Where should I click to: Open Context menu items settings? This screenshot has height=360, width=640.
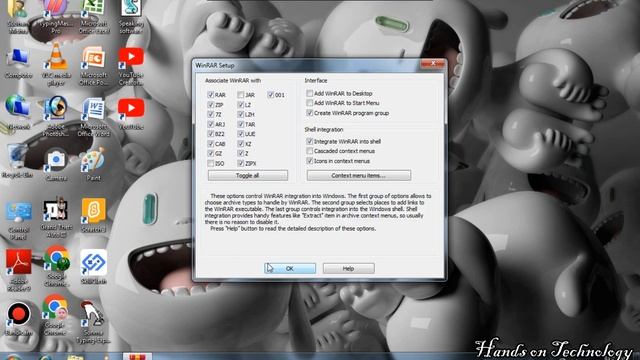(359, 176)
